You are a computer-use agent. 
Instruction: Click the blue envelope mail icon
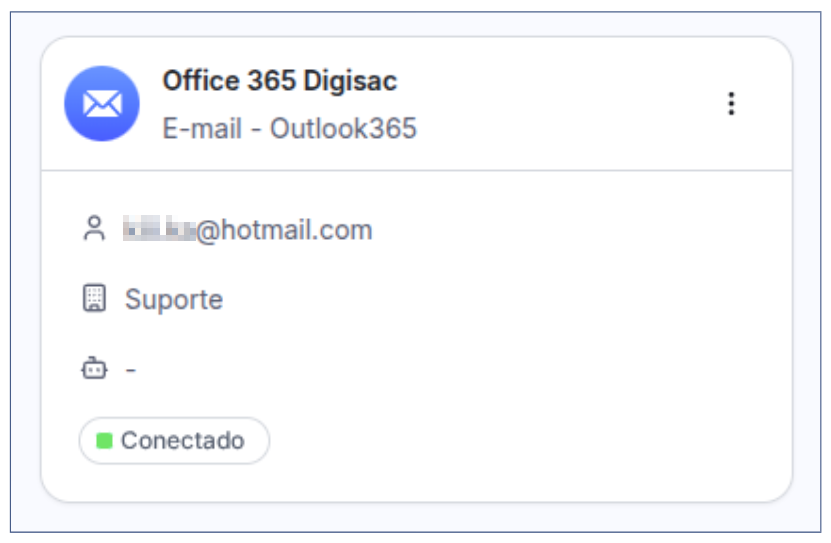102,103
